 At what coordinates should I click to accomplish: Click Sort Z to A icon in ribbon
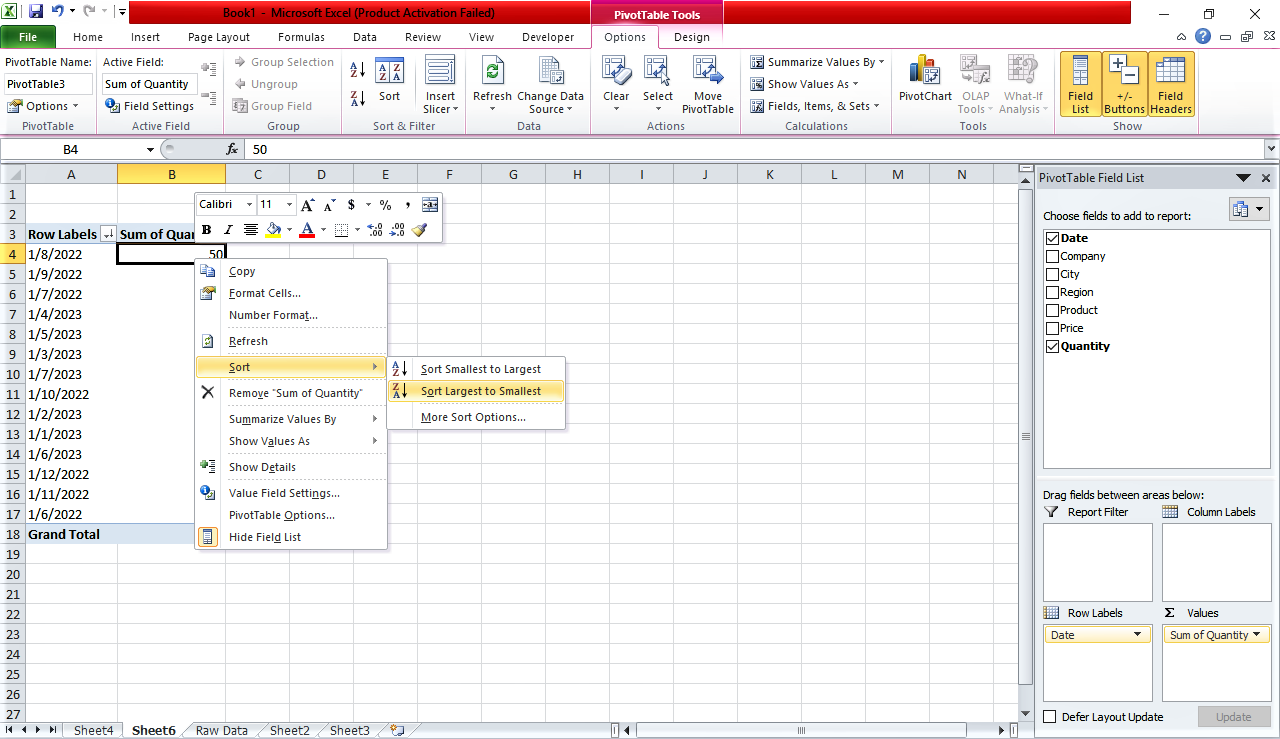(x=357, y=98)
